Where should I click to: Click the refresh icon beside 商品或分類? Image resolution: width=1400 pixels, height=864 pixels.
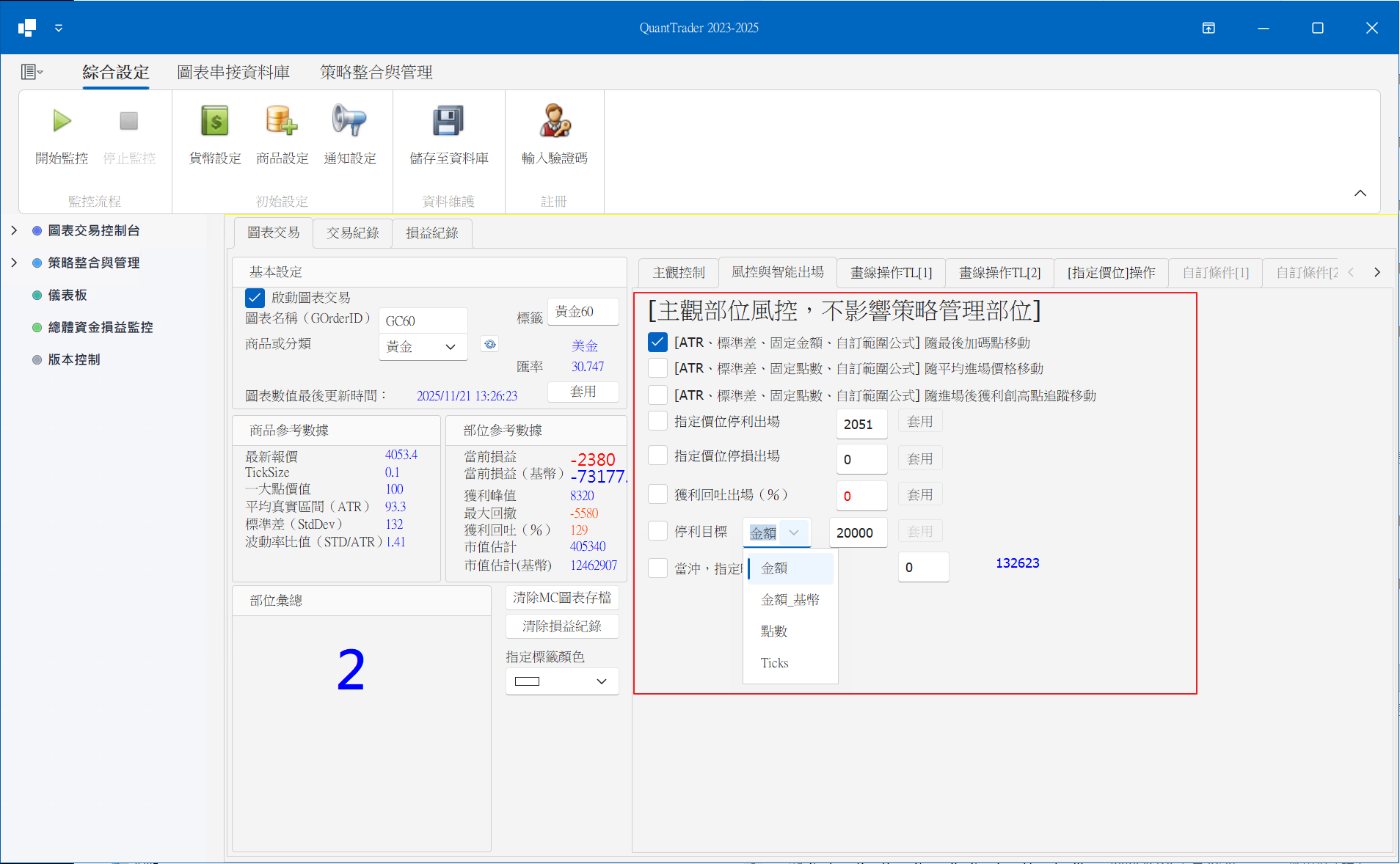tap(489, 343)
